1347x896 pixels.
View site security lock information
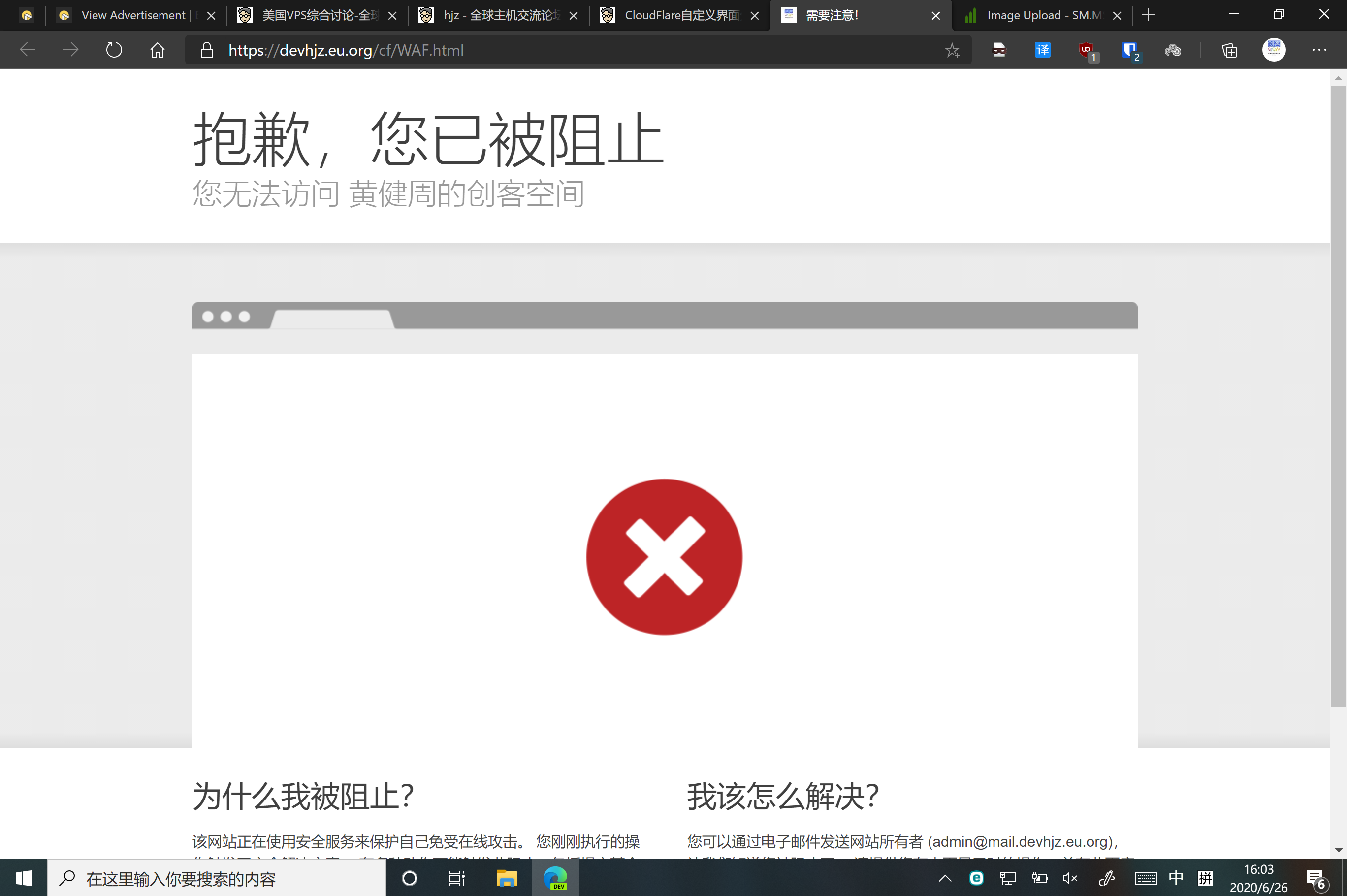[x=206, y=50]
